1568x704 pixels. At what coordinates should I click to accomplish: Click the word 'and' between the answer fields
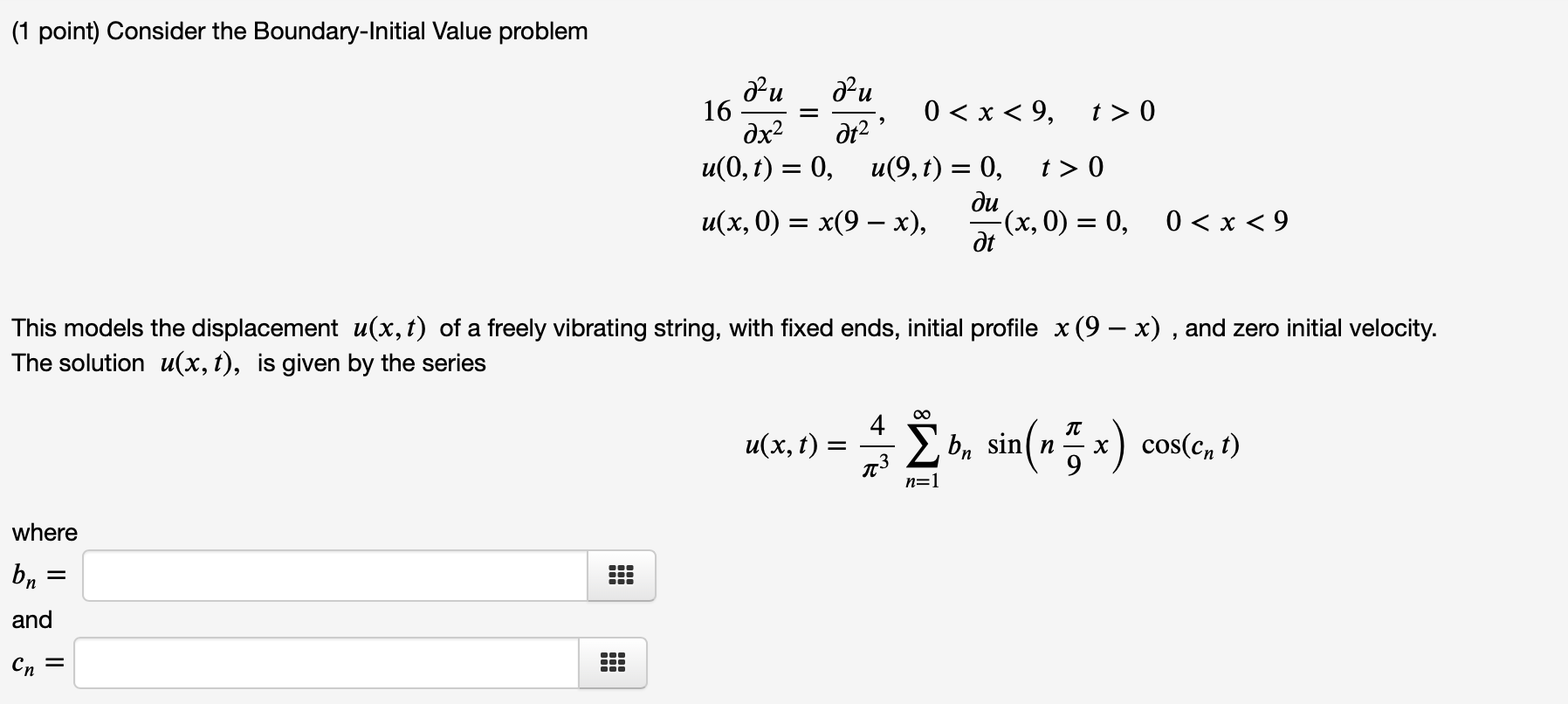pos(31,620)
